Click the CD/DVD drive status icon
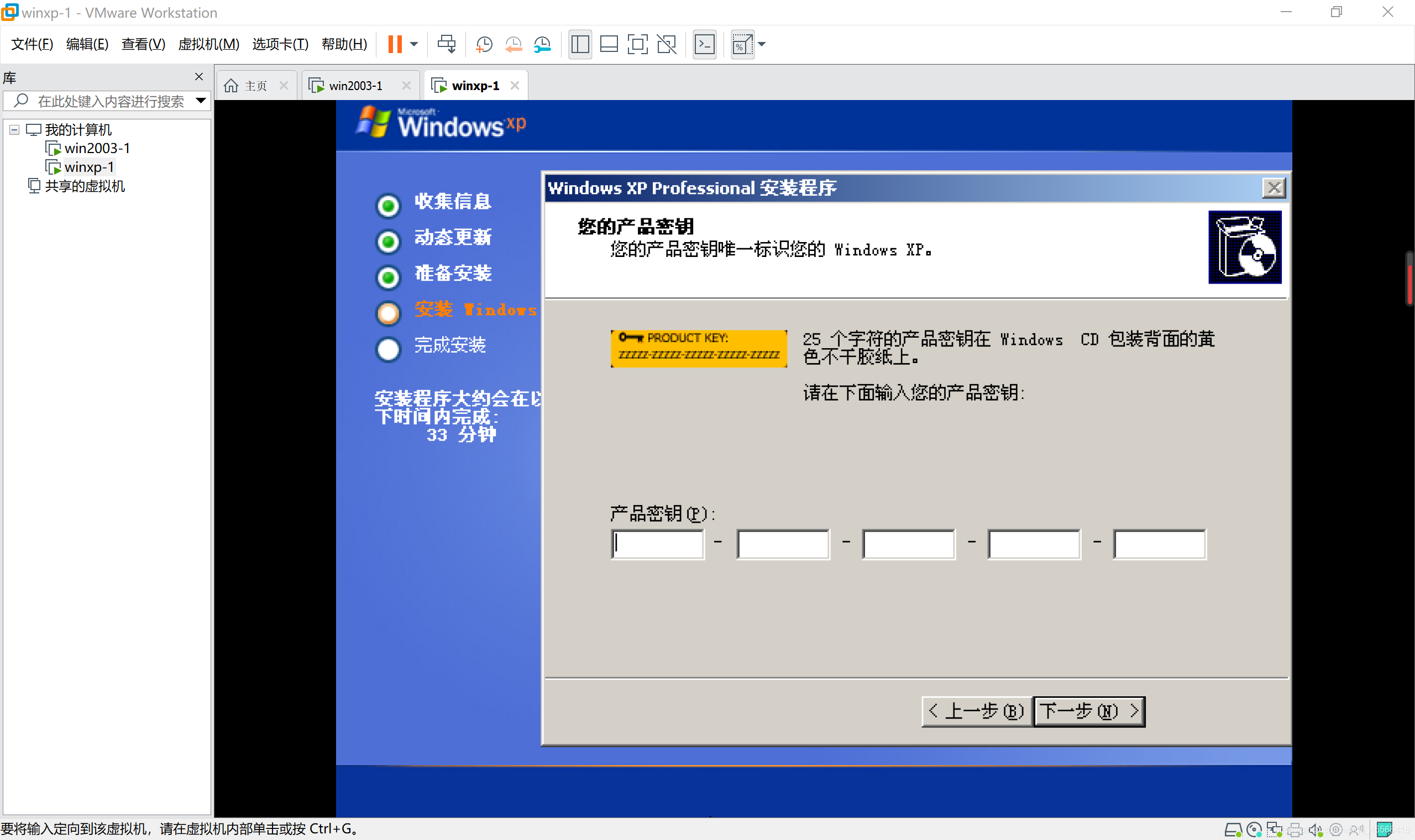 pyautogui.click(x=1254, y=830)
